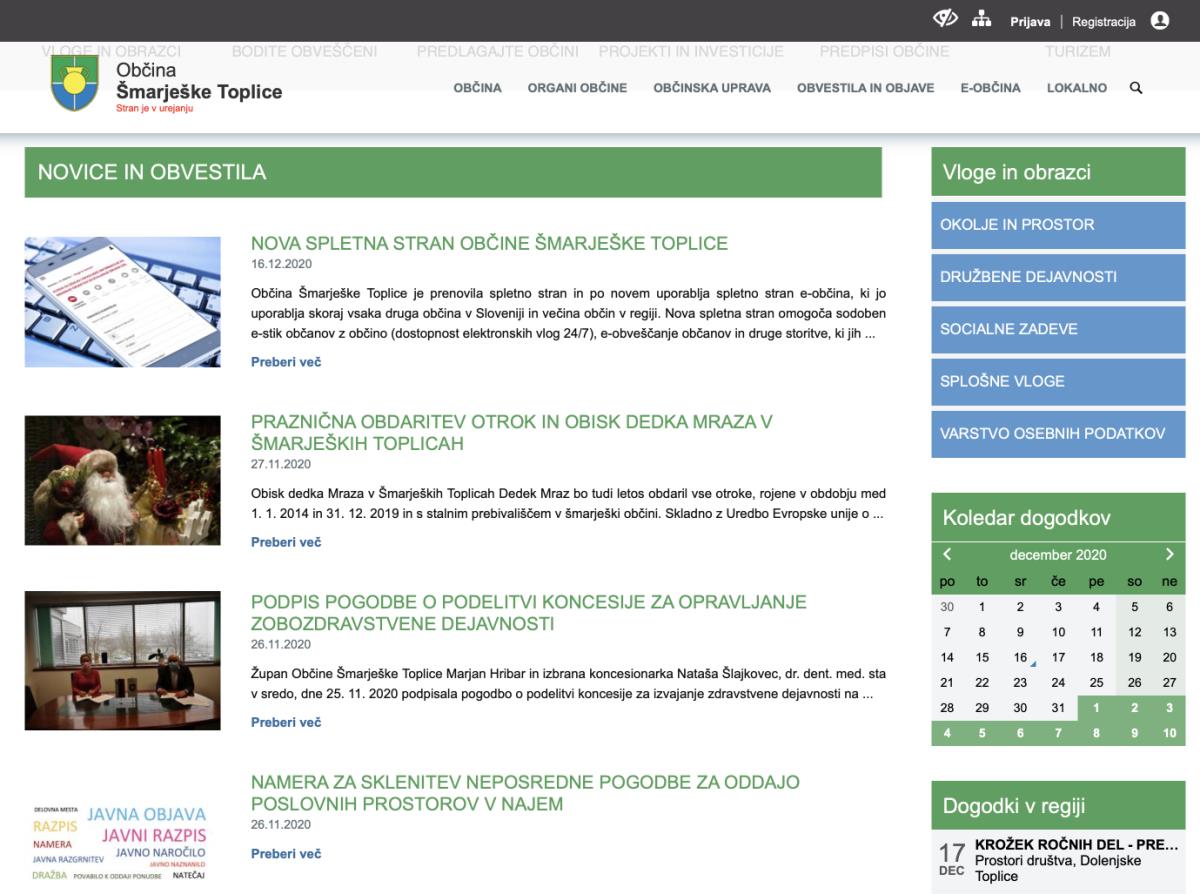Image resolution: width=1200 pixels, height=894 pixels.
Task: Select November 30 in the calendar
Action: tap(947, 606)
